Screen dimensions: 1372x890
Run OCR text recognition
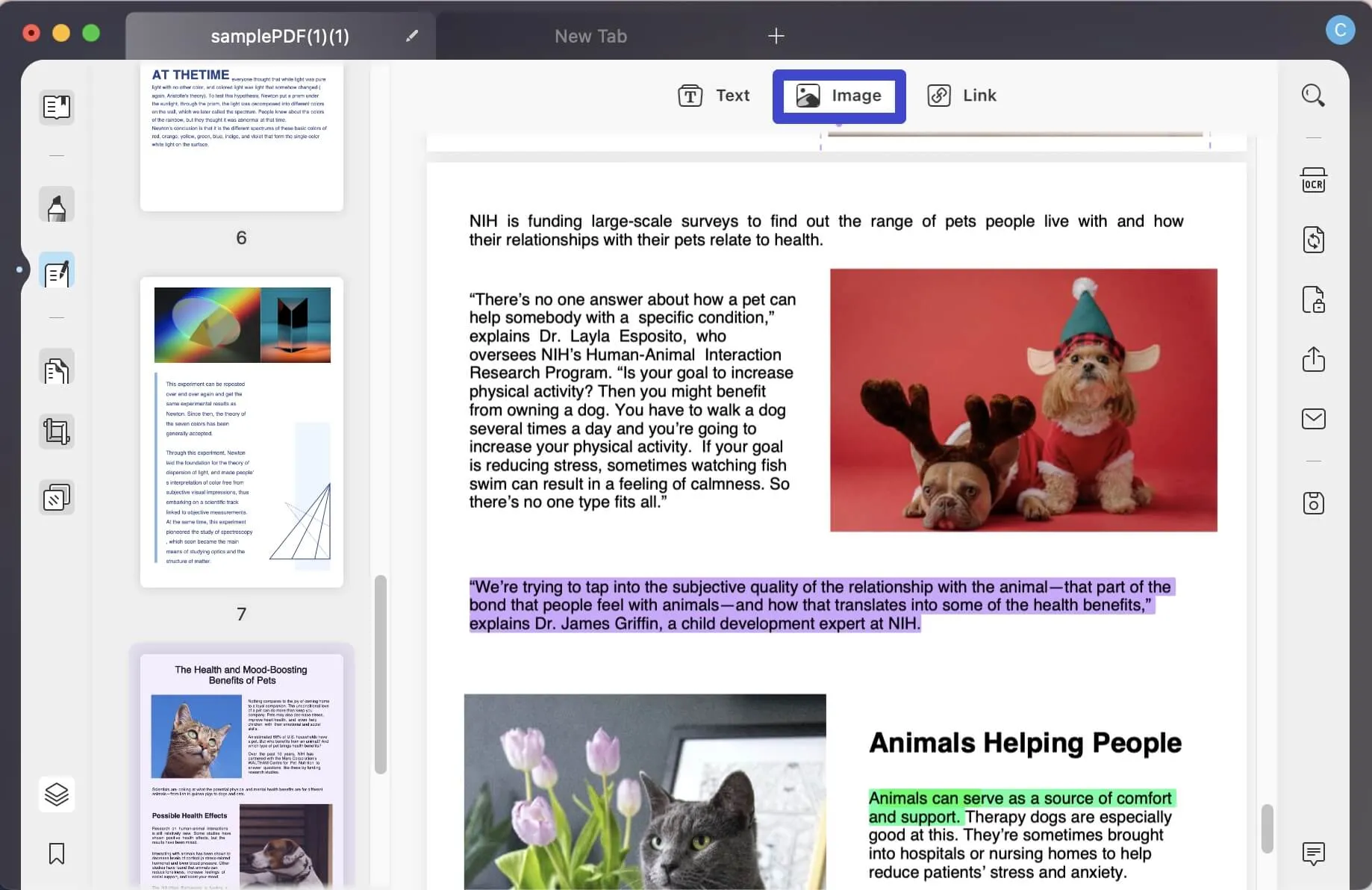(x=1314, y=181)
